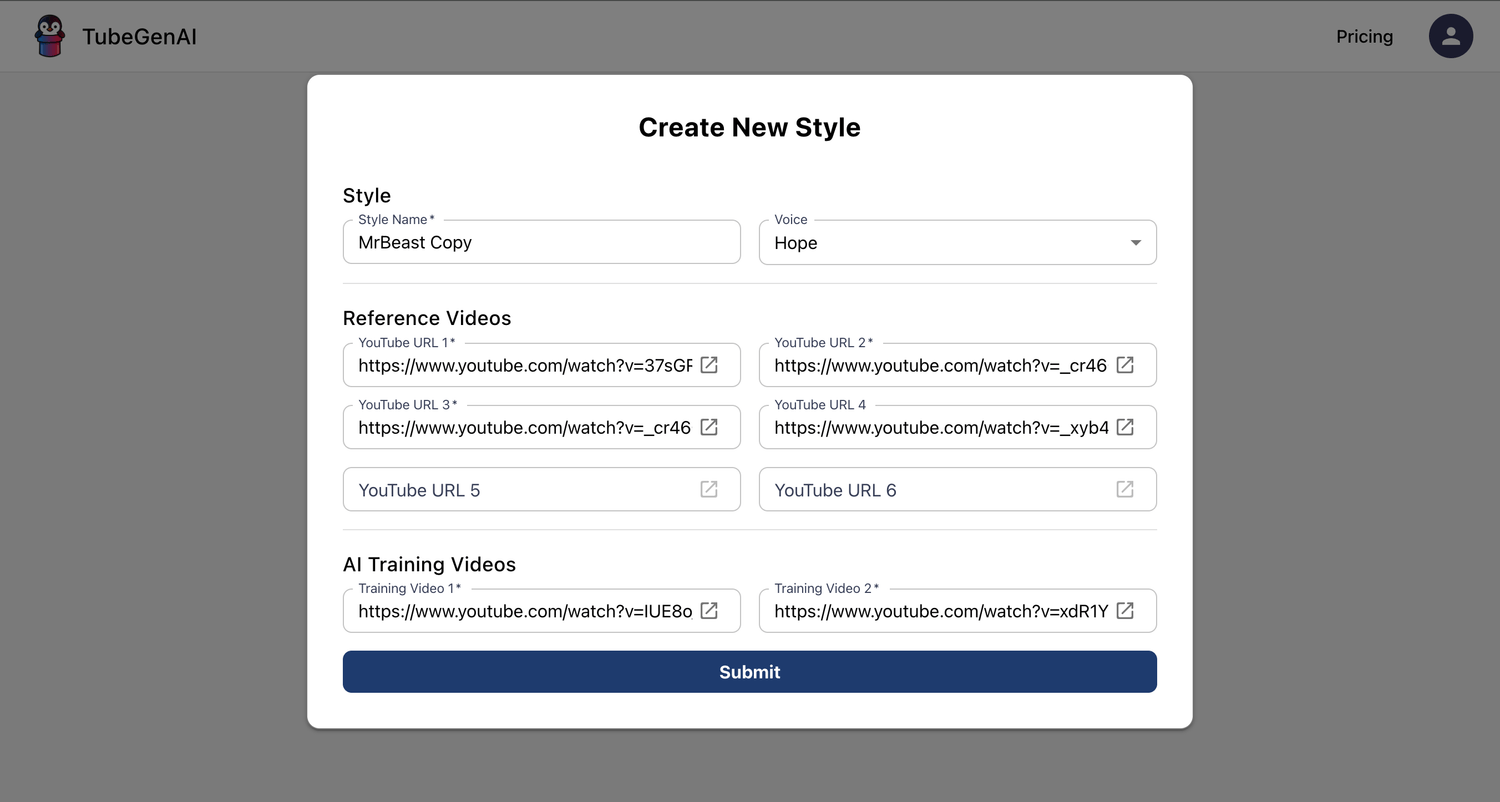Click YouTube URL 5 external link icon
This screenshot has width=1500, height=802.
(x=709, y=489)
